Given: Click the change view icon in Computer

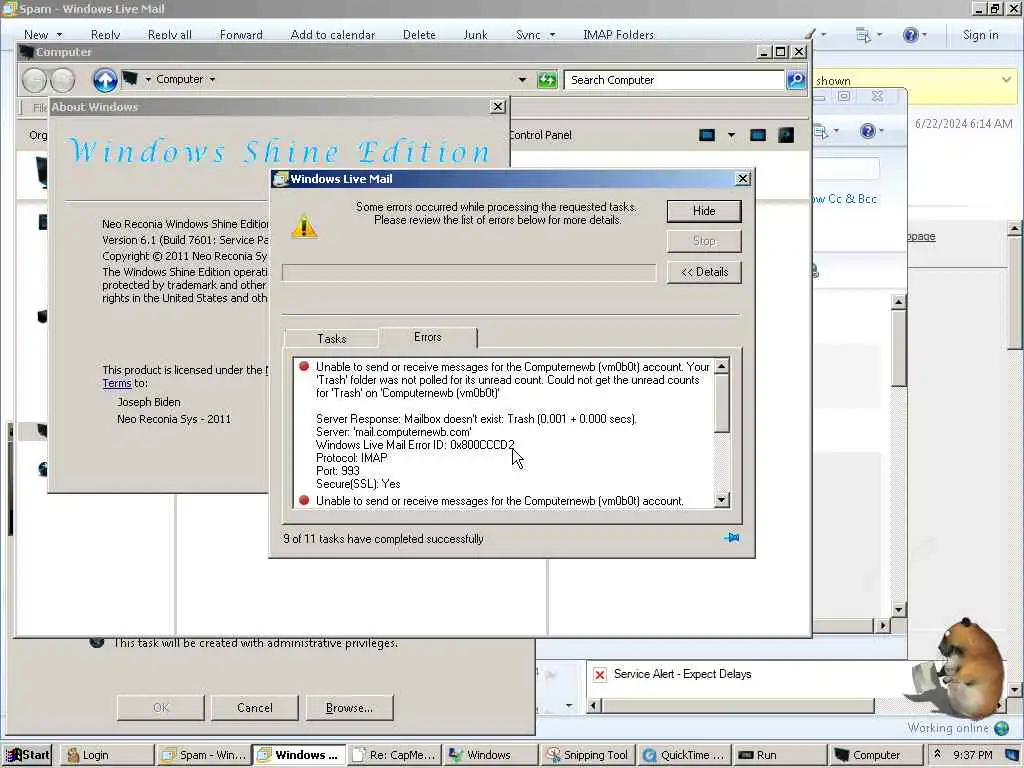Looking at the screenshot, I should (707, 135).
